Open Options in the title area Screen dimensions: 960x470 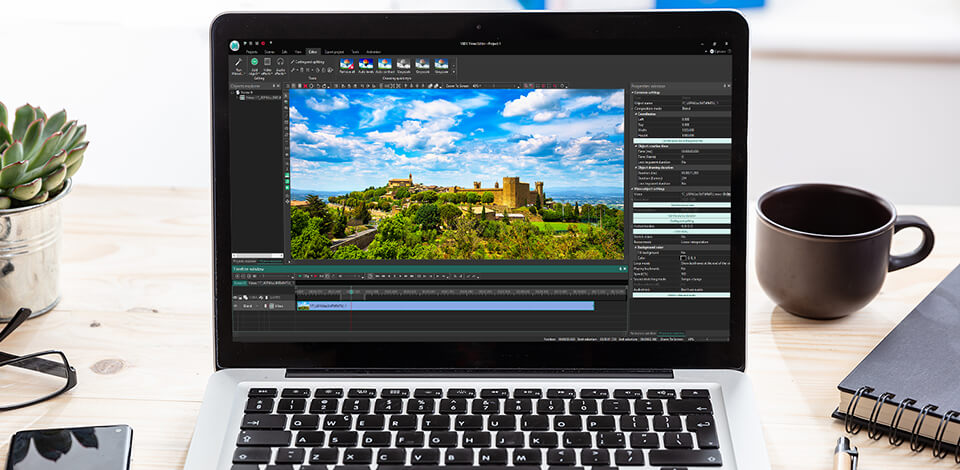pos(720,52)
